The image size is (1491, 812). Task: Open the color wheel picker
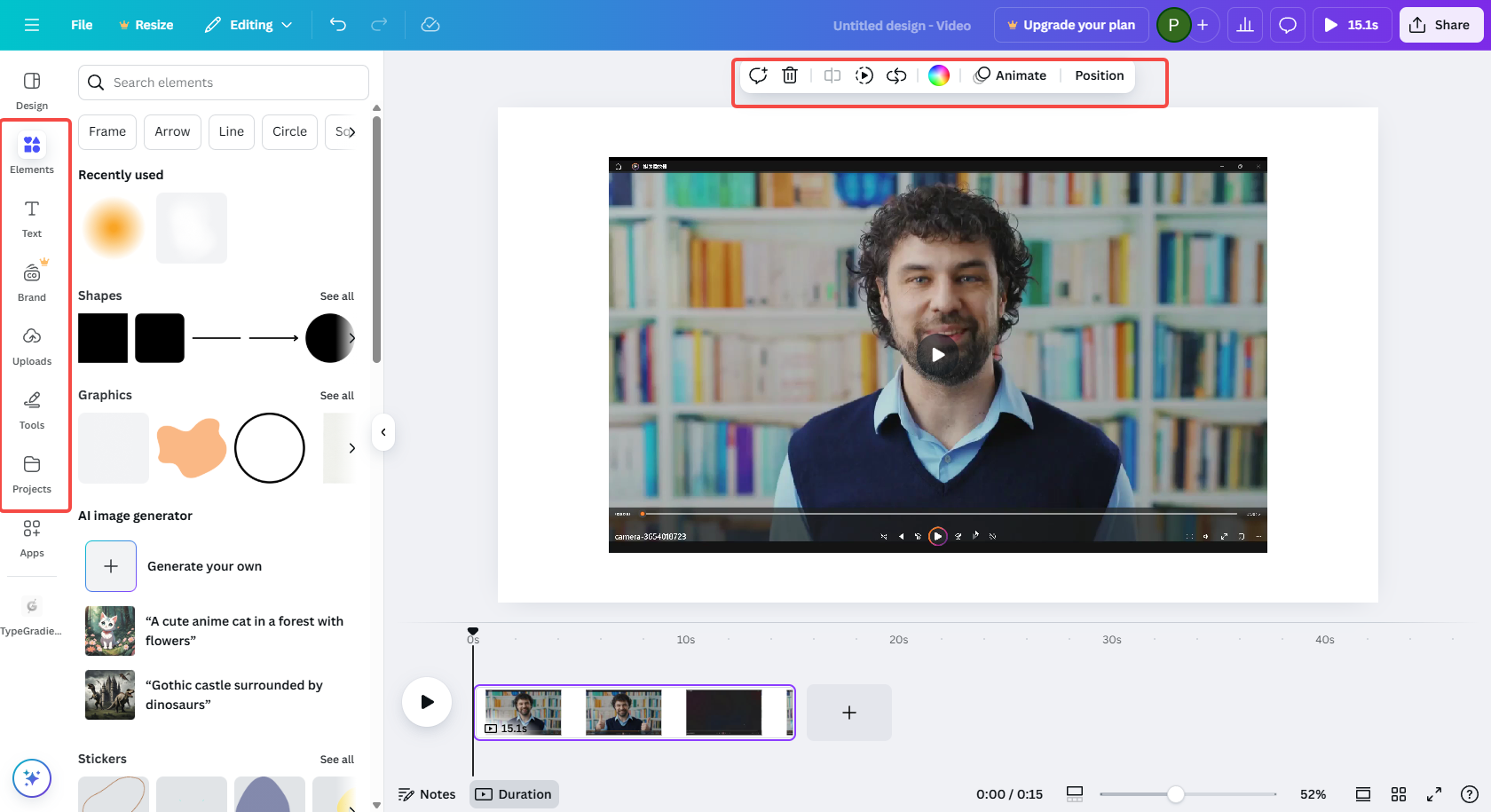pyautogui.click(x=938, y=75)
